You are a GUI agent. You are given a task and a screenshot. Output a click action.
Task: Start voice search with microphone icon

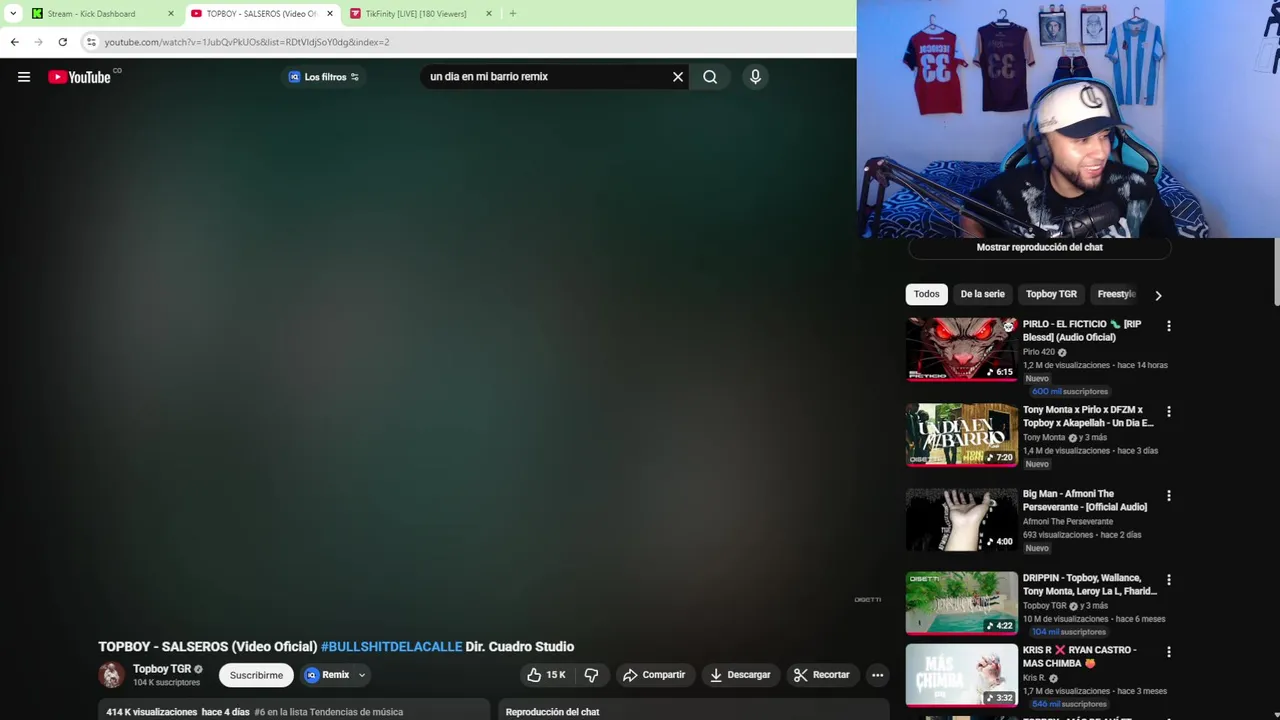point(755,77)
